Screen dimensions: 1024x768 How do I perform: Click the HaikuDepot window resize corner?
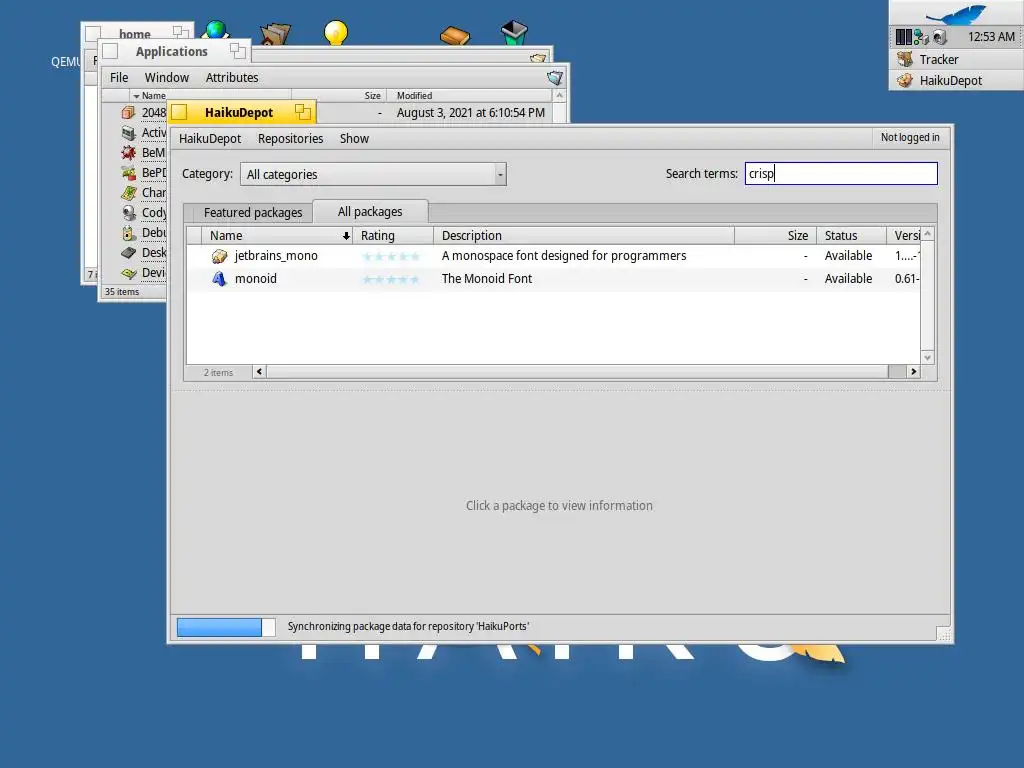[944, 635]
